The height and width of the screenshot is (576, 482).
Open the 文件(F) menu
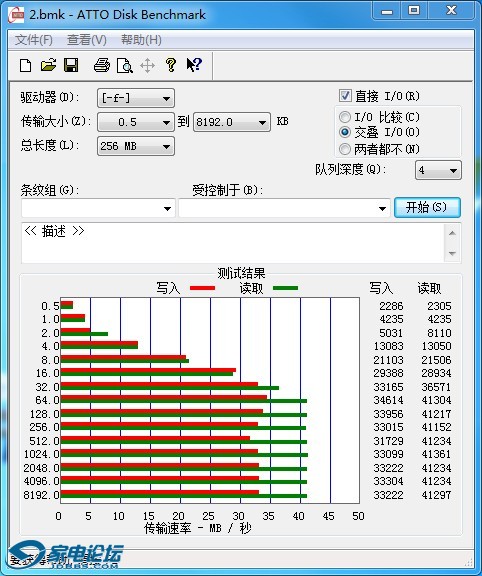34,40
